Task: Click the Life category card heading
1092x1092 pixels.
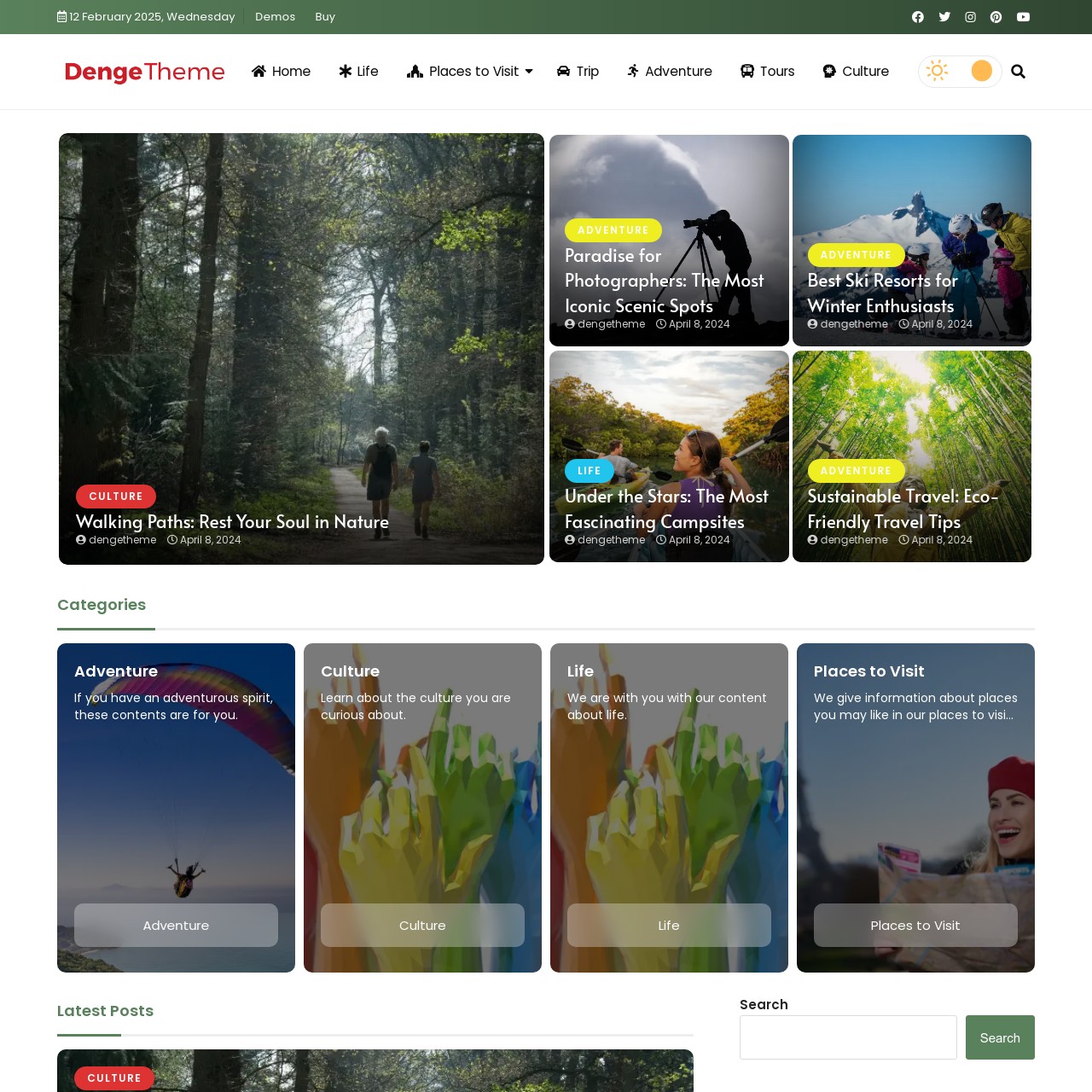Action: click(x=580, y=671)
